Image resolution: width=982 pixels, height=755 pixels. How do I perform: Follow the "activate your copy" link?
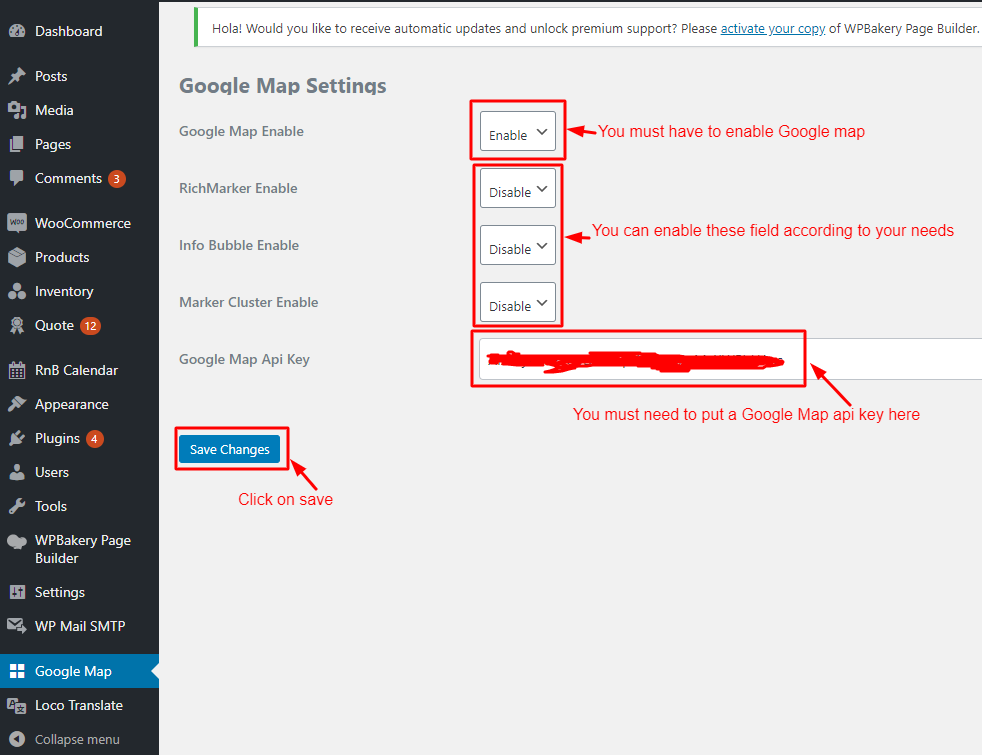pyautogui.click(x=772, y=28)
